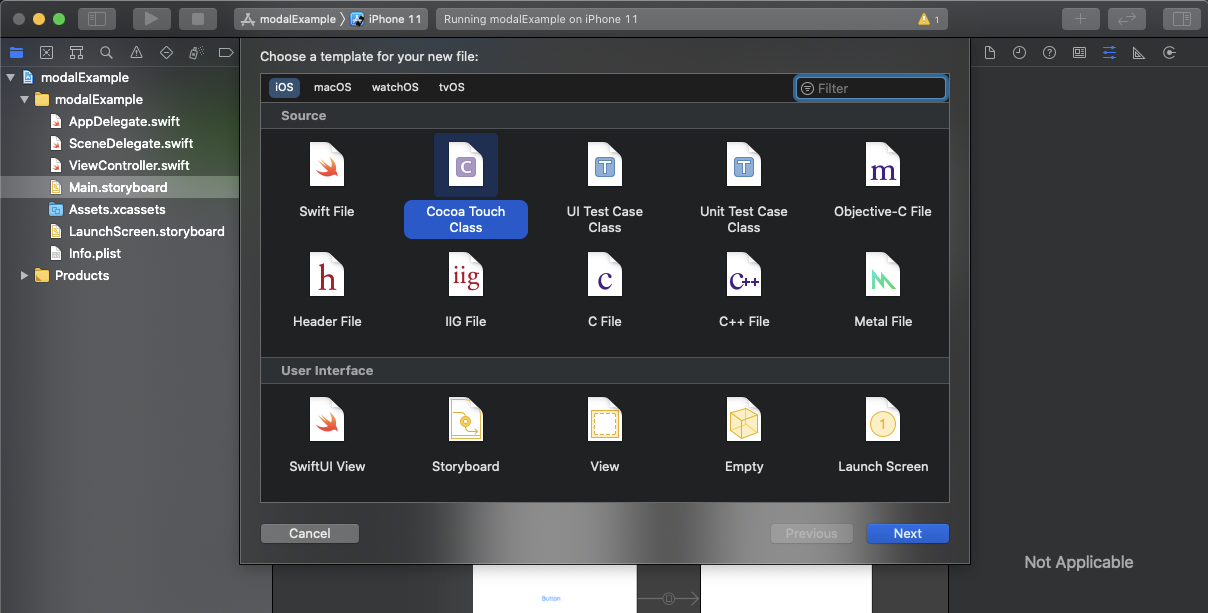Show the history inspector clock icon
The image size is (1208, 613).
click(1019, 53)
